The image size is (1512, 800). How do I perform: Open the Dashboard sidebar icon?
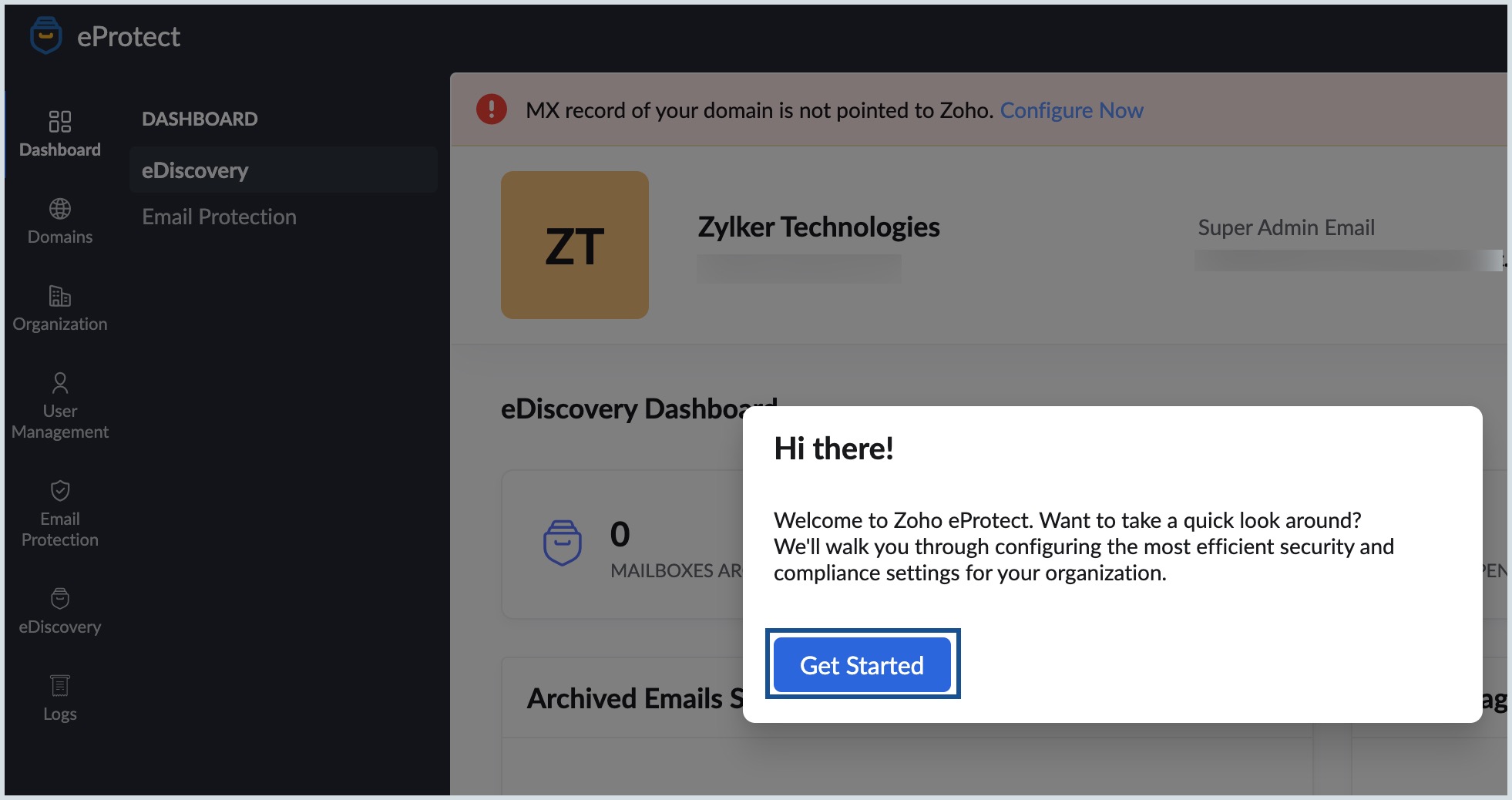pyautogui.click(x=60, y=122)
